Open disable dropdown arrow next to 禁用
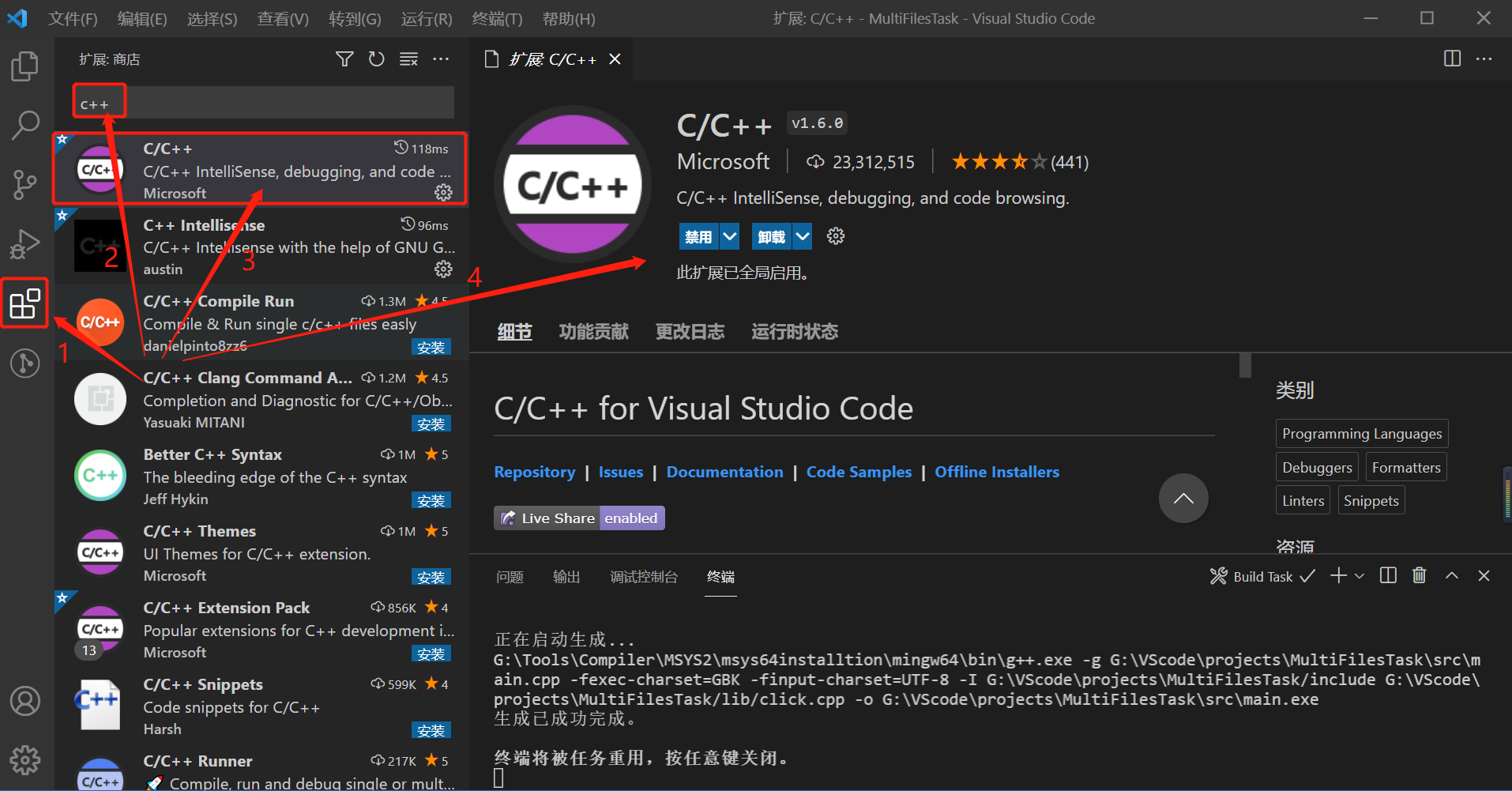Viewport: 1512px width, 791px height. [x=730, y=236]
